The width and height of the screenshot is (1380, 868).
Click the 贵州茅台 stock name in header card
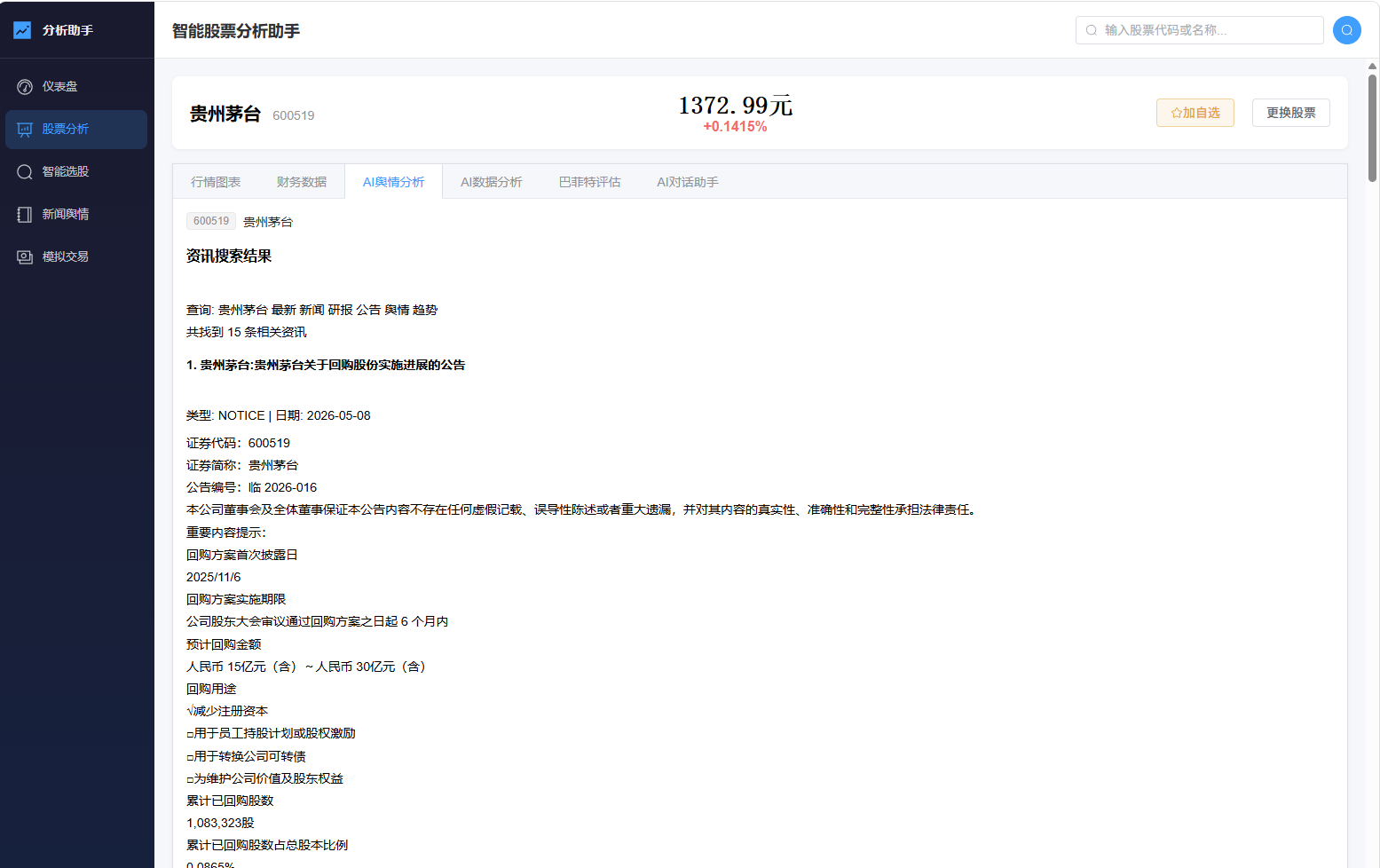point(225,114)
